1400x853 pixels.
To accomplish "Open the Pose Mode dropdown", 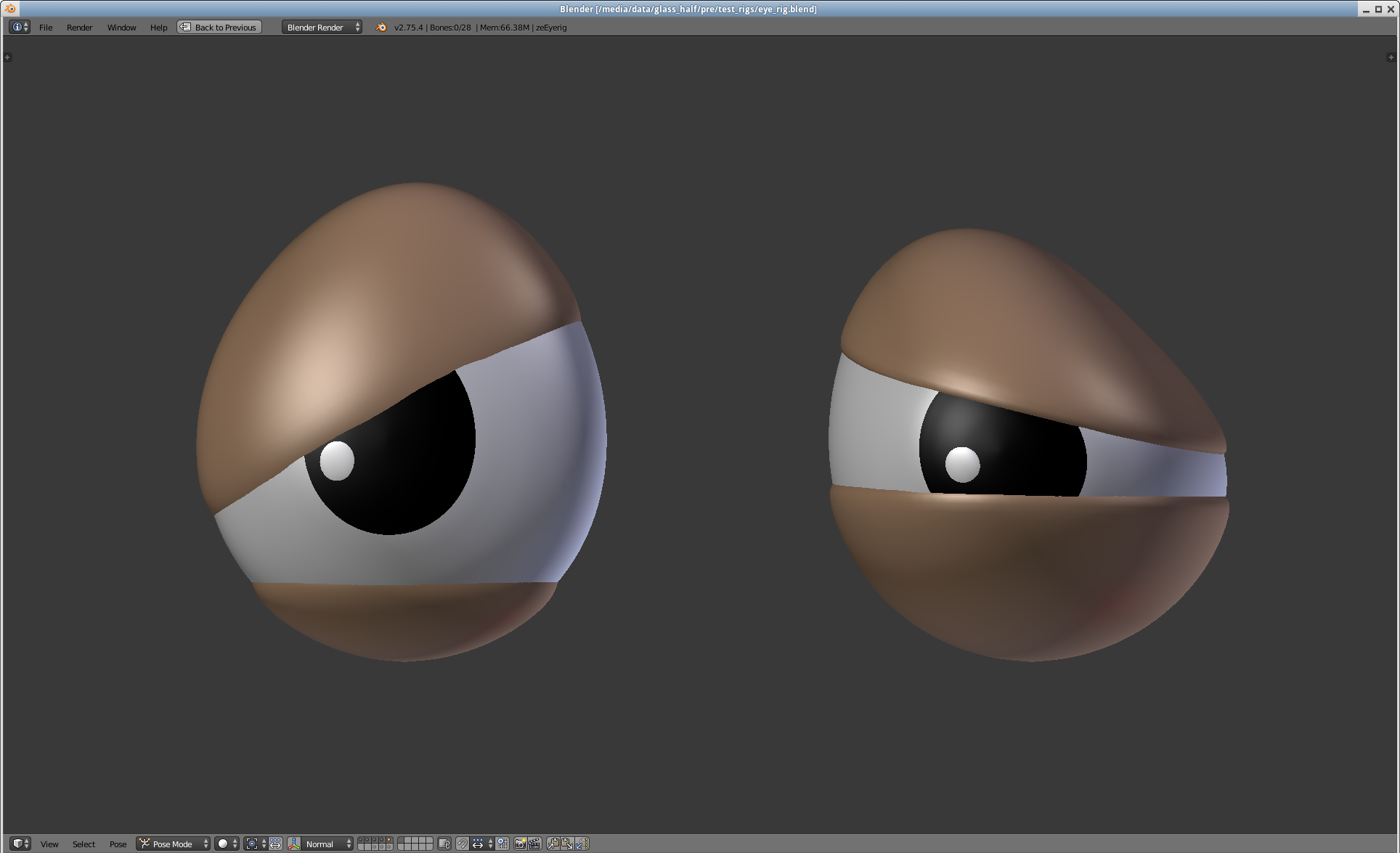I will [x=174, y=844].
